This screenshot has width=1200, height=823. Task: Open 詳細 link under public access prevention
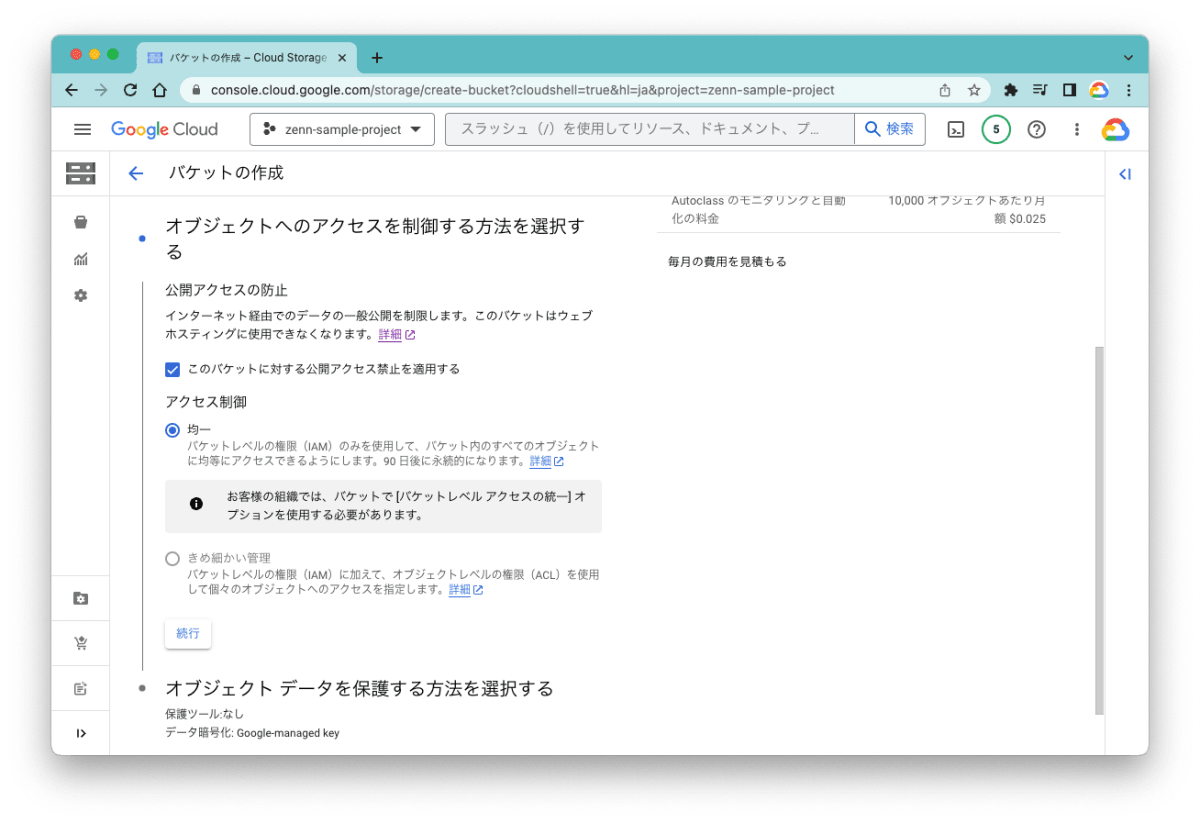[396, 335]
